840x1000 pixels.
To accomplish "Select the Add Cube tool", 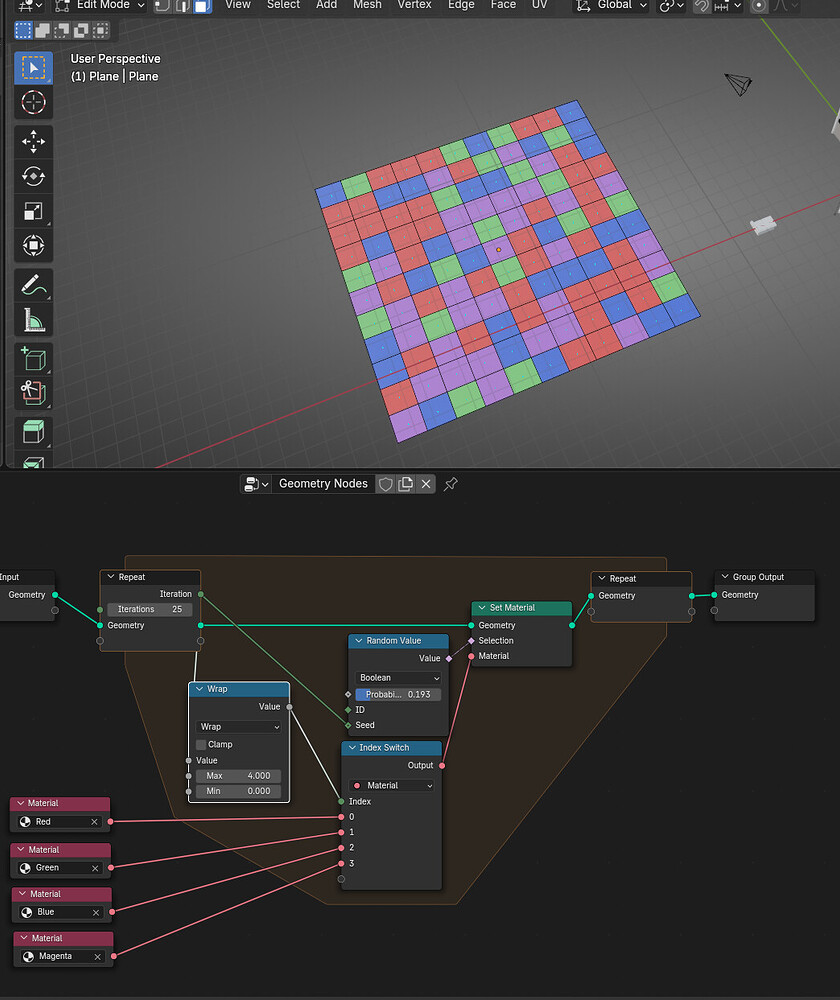I will [33, 358].
